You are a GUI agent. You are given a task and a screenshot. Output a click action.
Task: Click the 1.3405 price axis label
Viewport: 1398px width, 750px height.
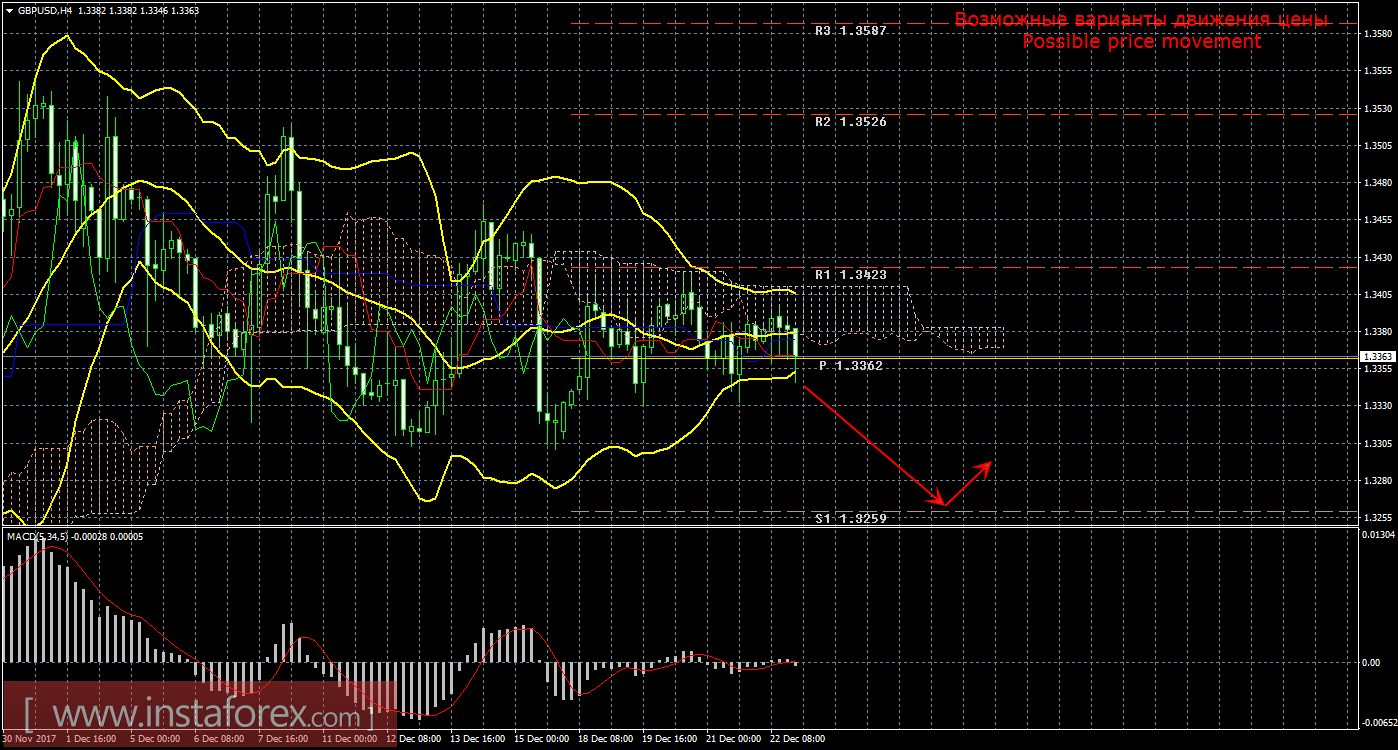point(1377,294)
